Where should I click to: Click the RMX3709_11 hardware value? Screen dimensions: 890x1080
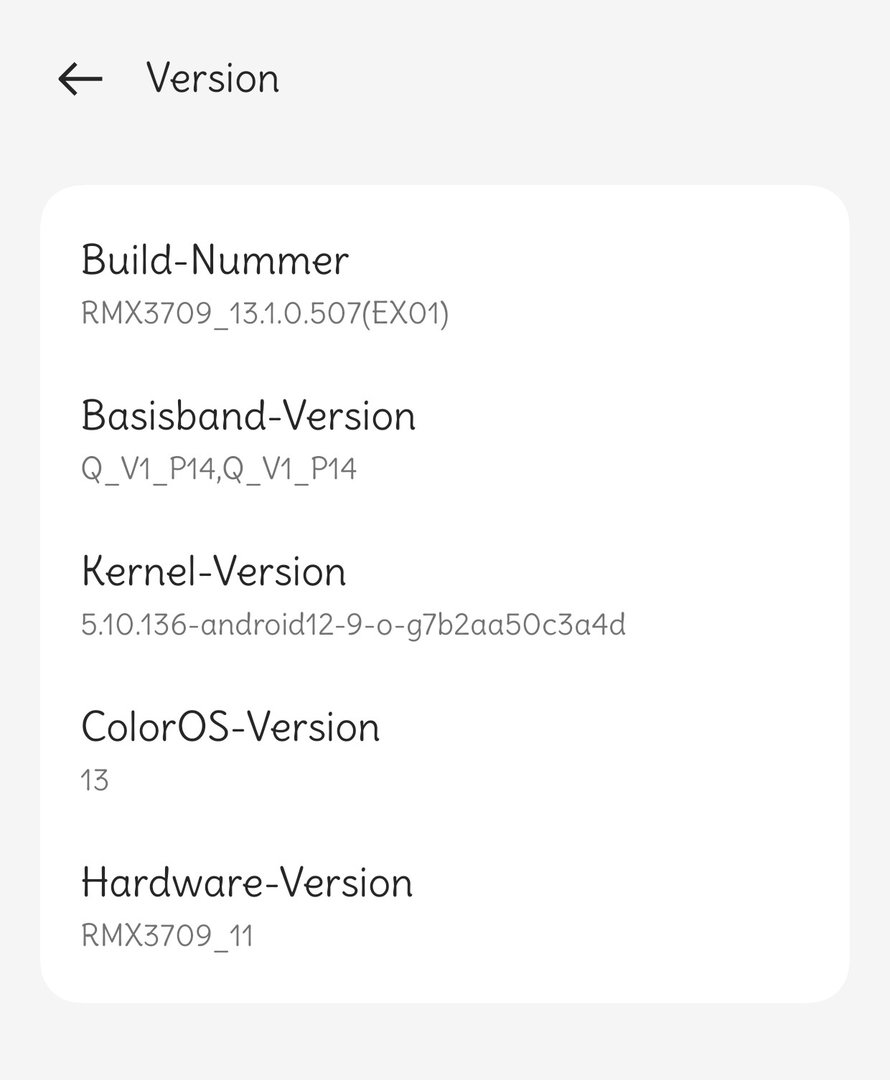pos(167,936)
